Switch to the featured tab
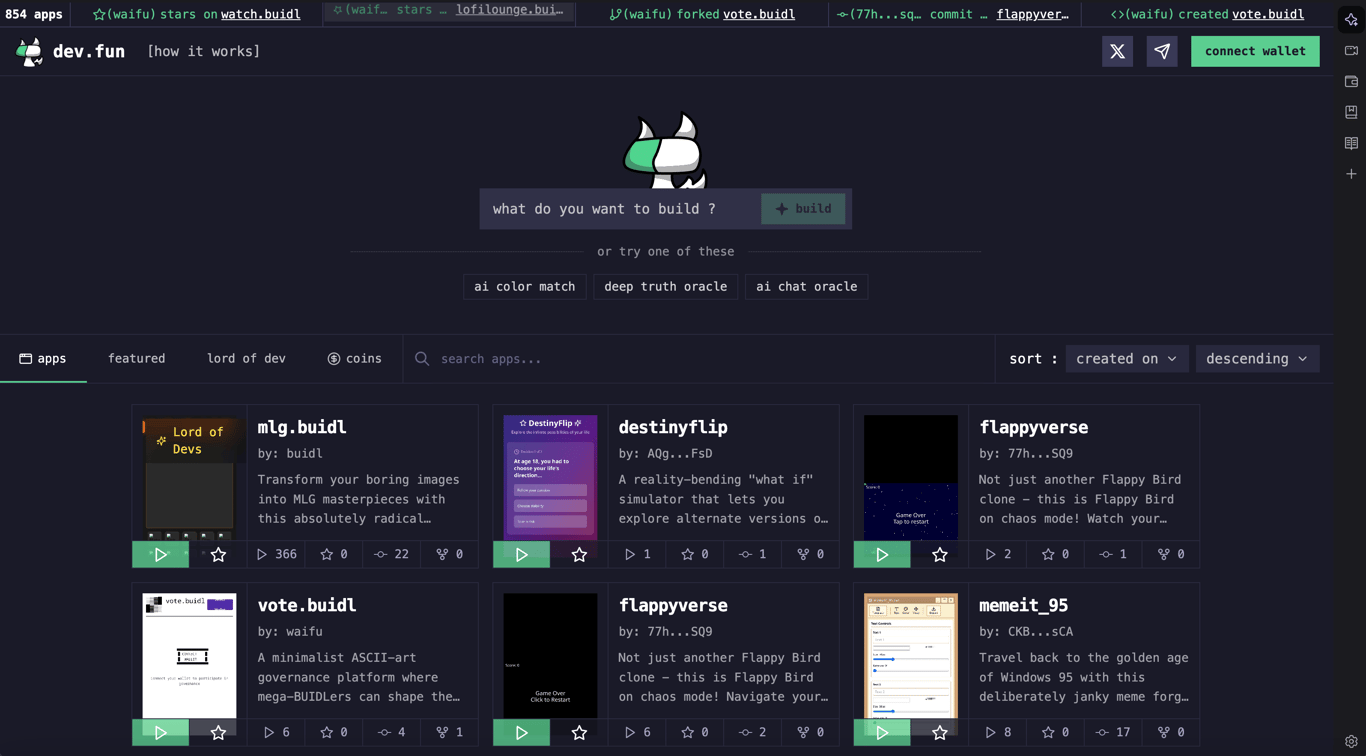Viewport: 1366px width, 756px height. (x=137, y=359)
